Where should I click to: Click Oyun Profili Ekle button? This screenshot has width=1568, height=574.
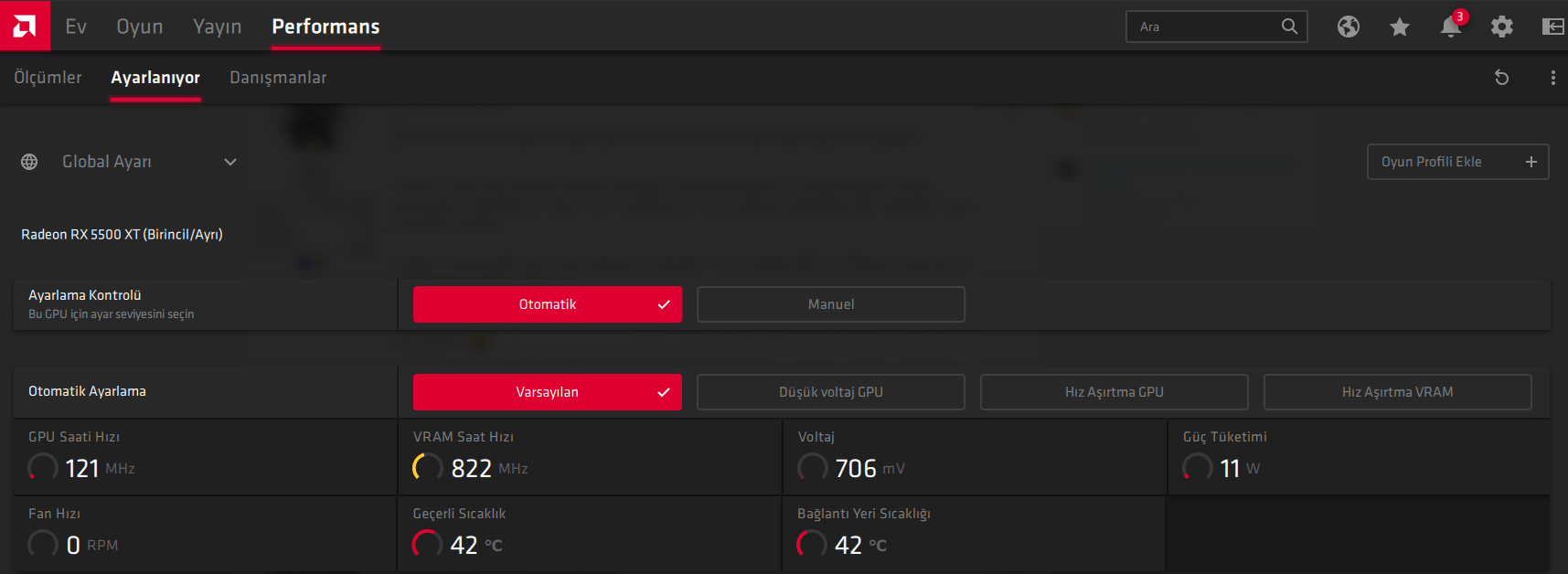coord(1458,162)
